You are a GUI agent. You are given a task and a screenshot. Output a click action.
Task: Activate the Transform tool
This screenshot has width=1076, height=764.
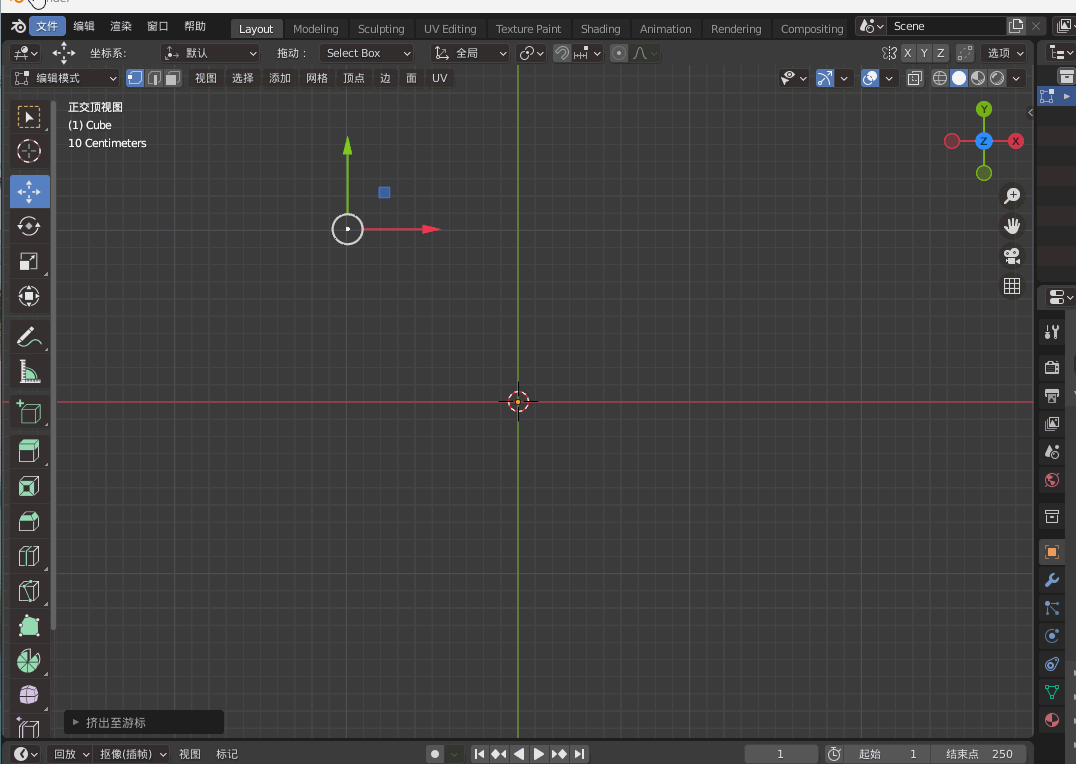29,297
